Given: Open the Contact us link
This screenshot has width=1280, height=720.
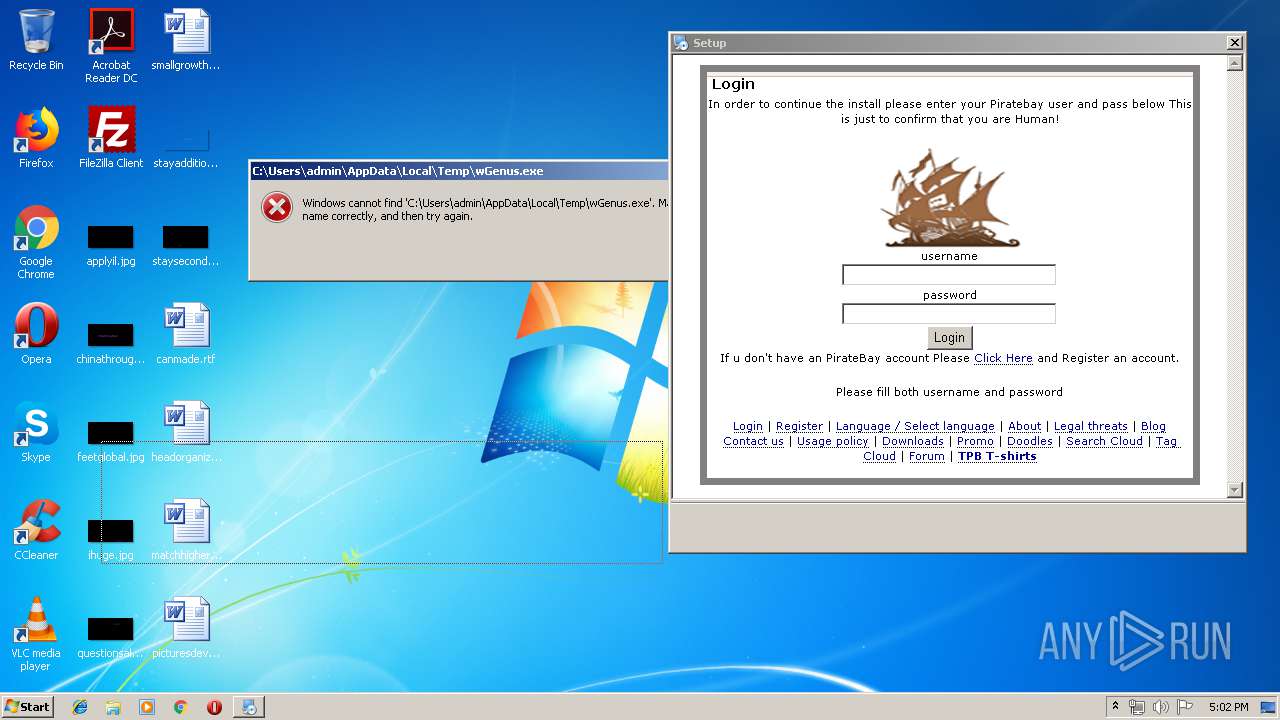Looking at the screenshot, I should tap(754, 441).
